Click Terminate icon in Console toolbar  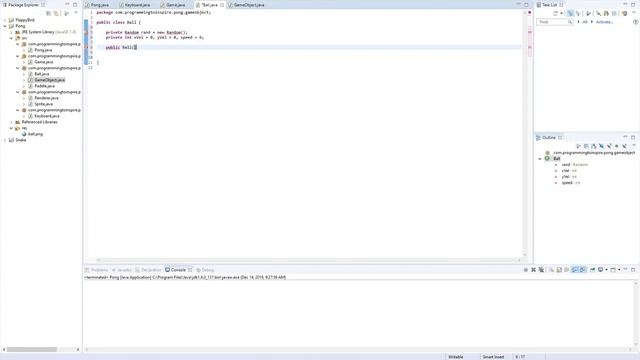[x=526, y=270]
